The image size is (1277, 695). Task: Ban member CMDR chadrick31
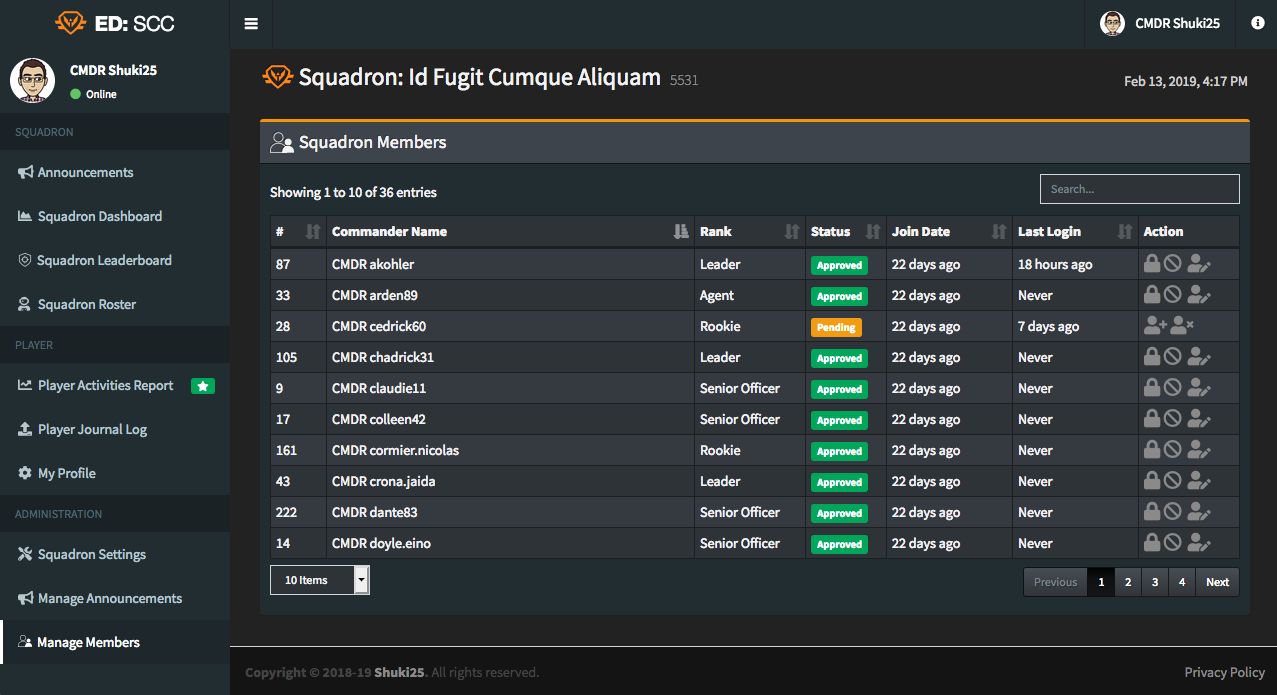pos(1172,357)
